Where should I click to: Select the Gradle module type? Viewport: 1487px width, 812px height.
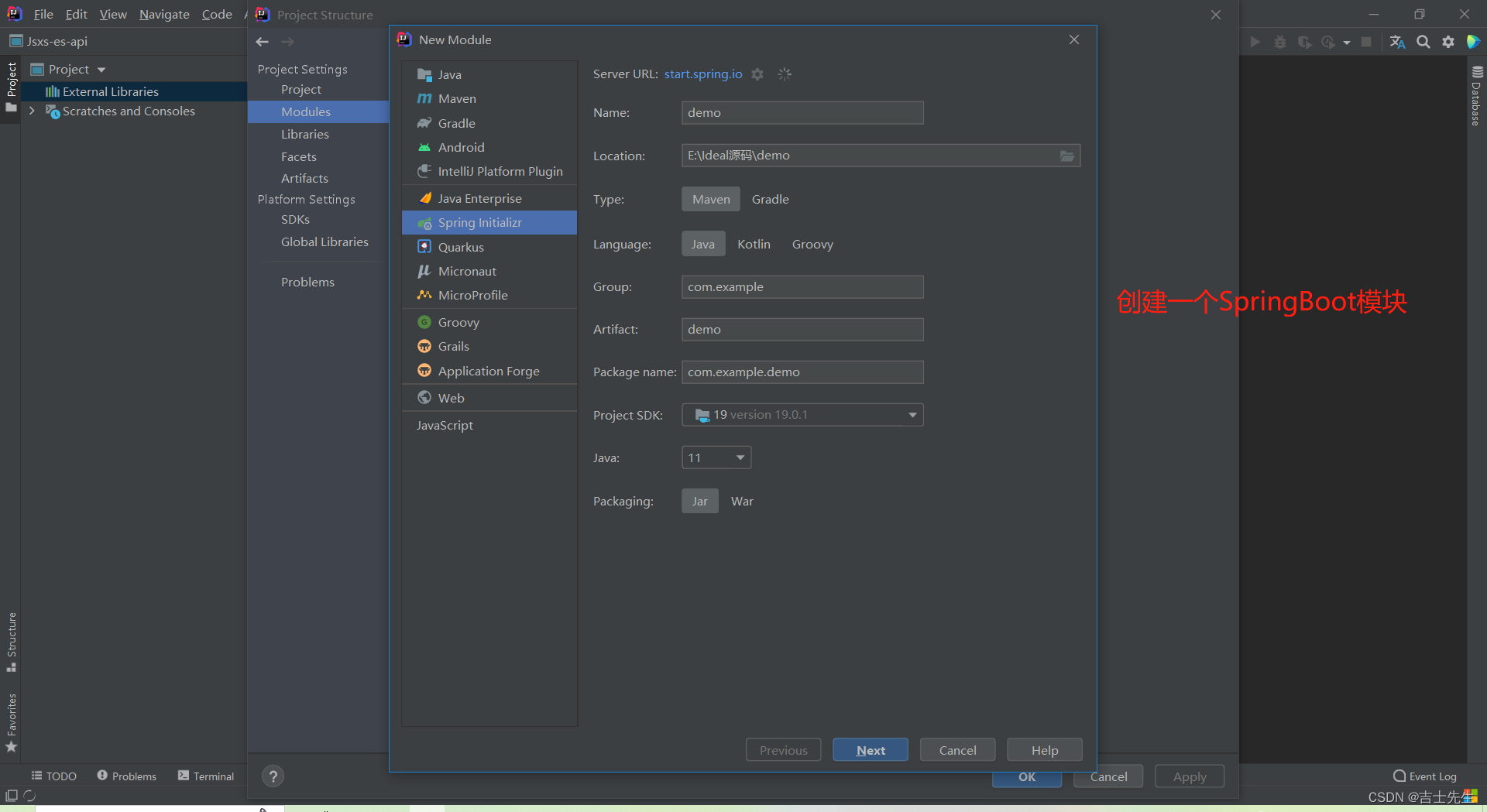click(489, 123)
